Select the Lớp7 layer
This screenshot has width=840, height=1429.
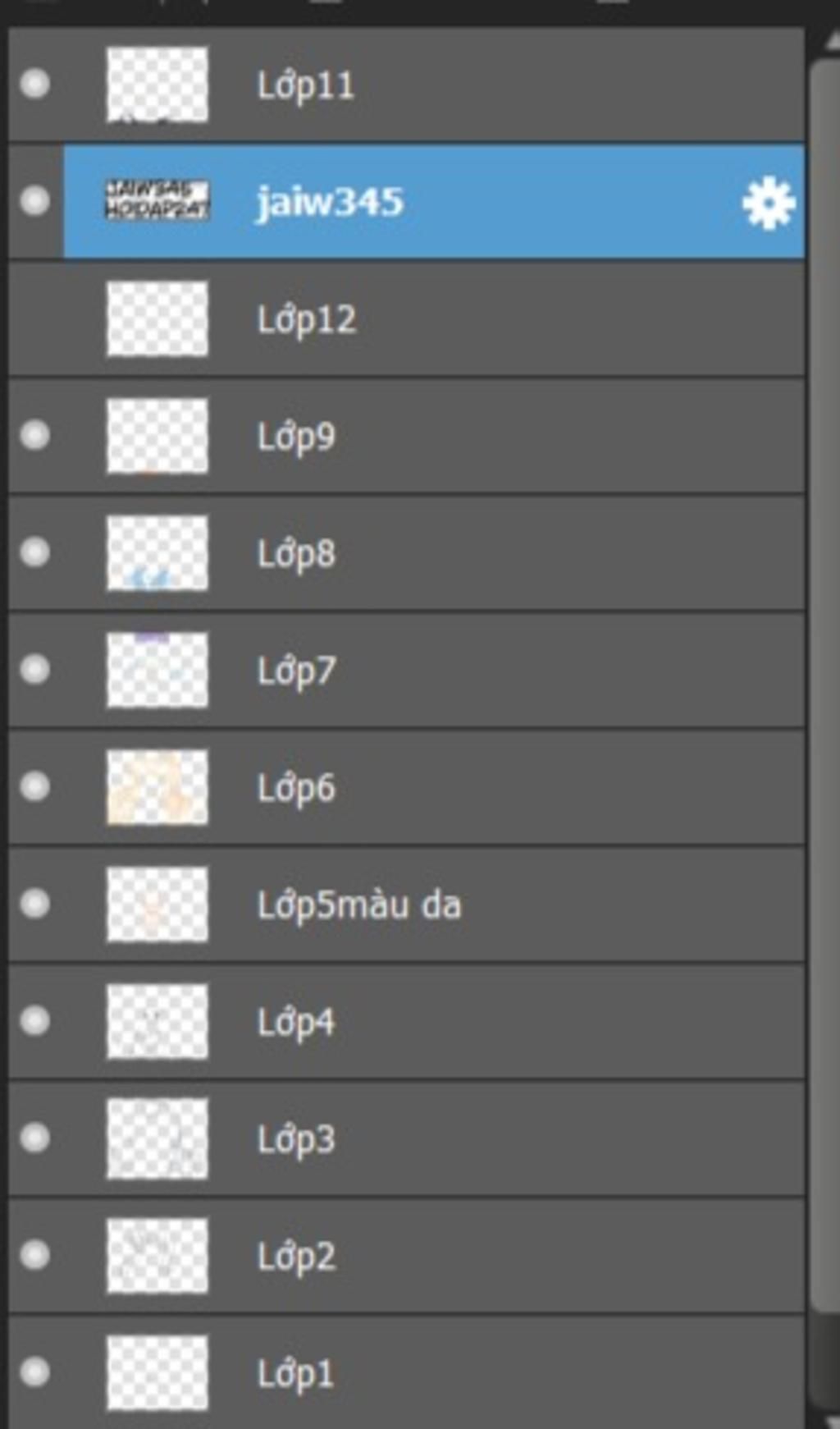pyautogui.click(x=406, y=670)
